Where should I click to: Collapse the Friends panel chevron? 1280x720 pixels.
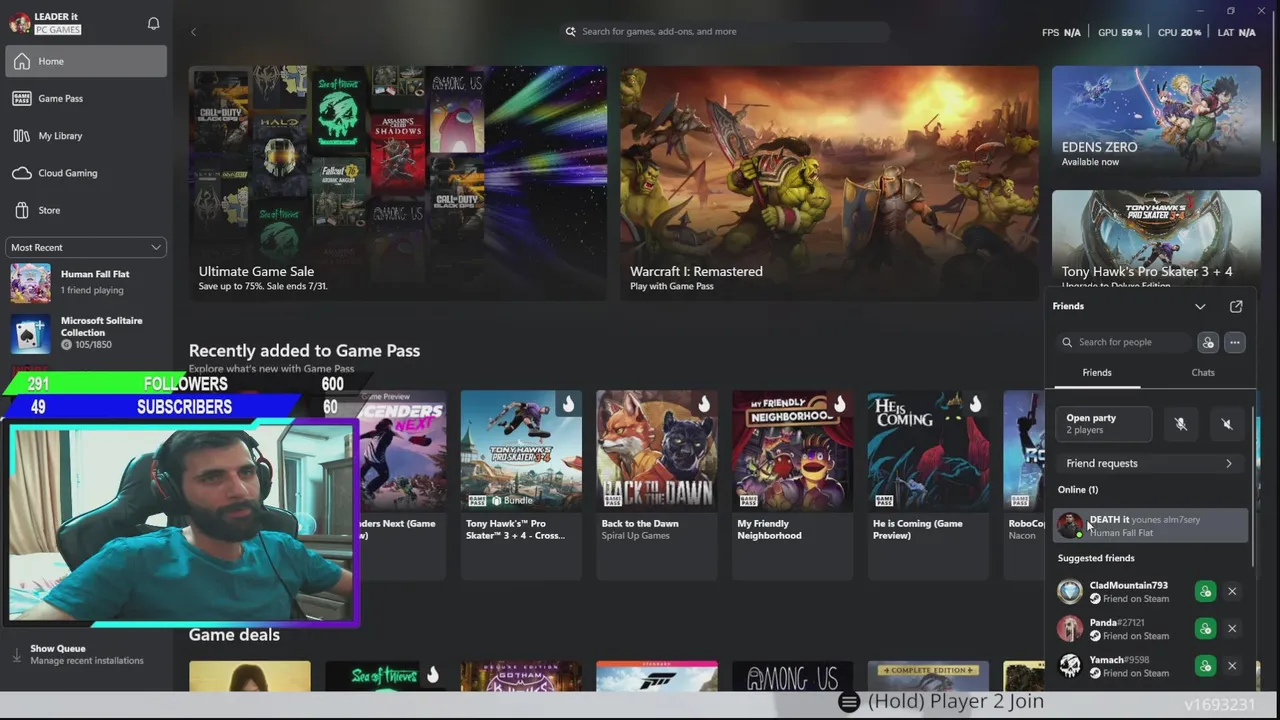click(1200, 306)
